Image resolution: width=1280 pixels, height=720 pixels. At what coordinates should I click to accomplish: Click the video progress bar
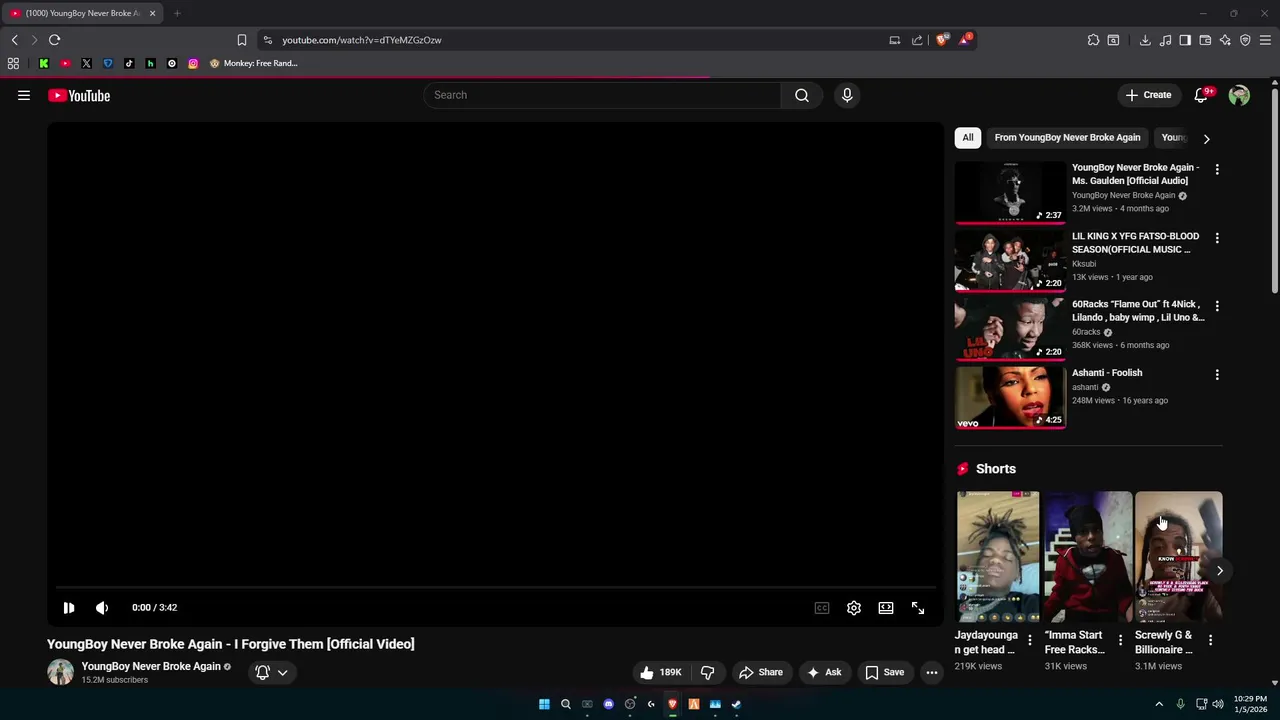(x=495, y=589)
